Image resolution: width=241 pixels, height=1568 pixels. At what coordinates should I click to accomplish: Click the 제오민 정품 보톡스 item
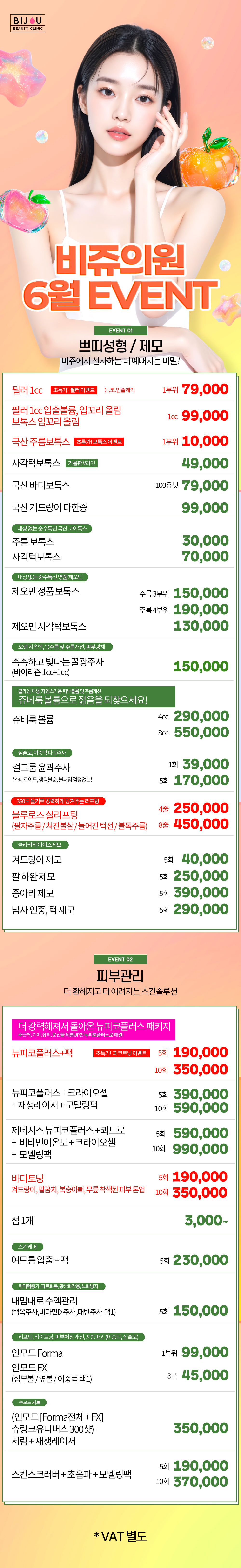pos(46,591)
